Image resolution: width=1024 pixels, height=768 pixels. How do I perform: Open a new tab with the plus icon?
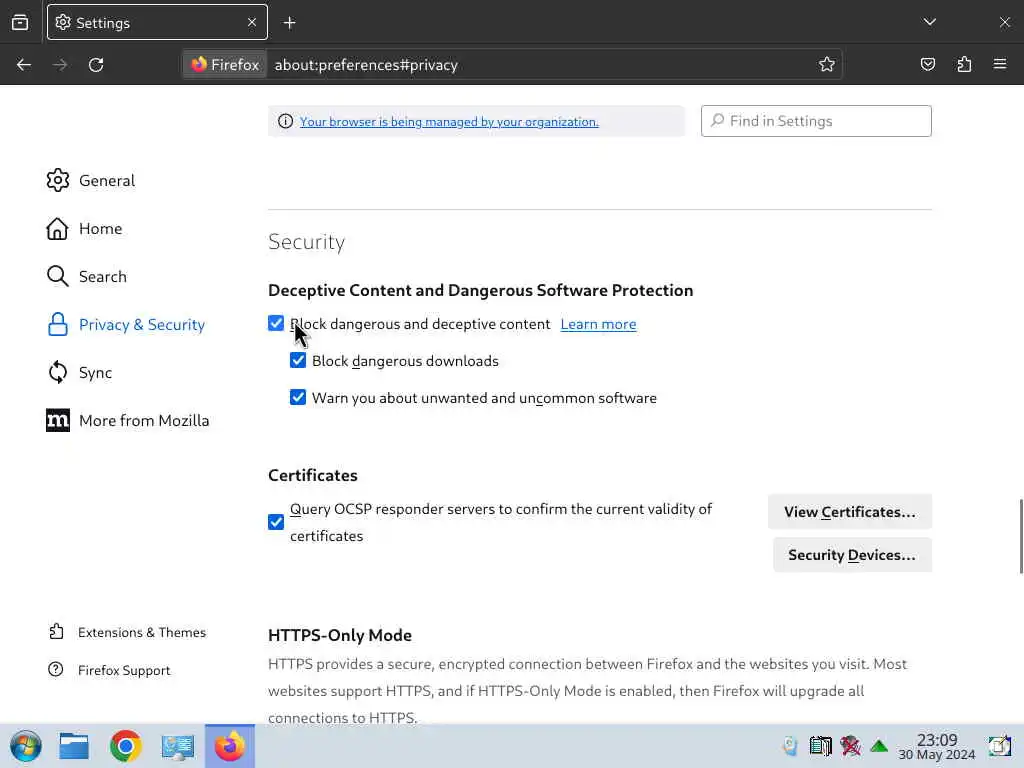tap(290, 22)
